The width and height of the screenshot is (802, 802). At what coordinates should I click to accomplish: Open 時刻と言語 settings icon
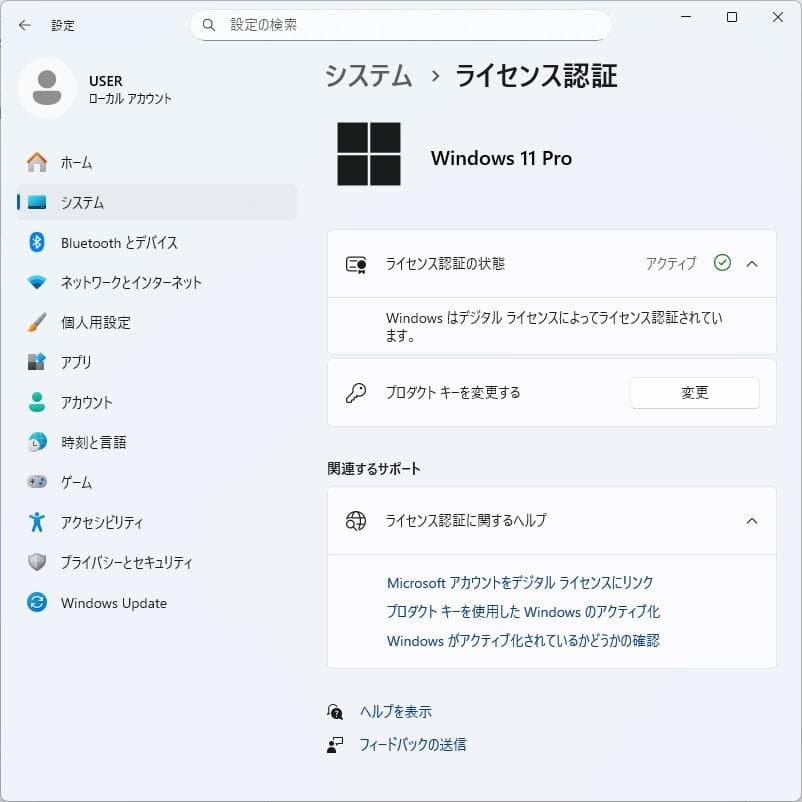pos(37,442)
